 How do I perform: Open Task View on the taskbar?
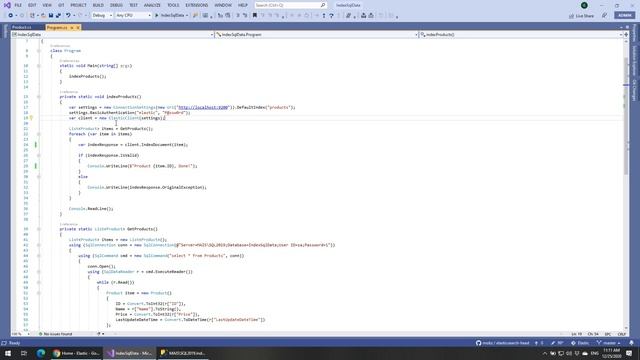pyautogui.click(x=24, y=353)
